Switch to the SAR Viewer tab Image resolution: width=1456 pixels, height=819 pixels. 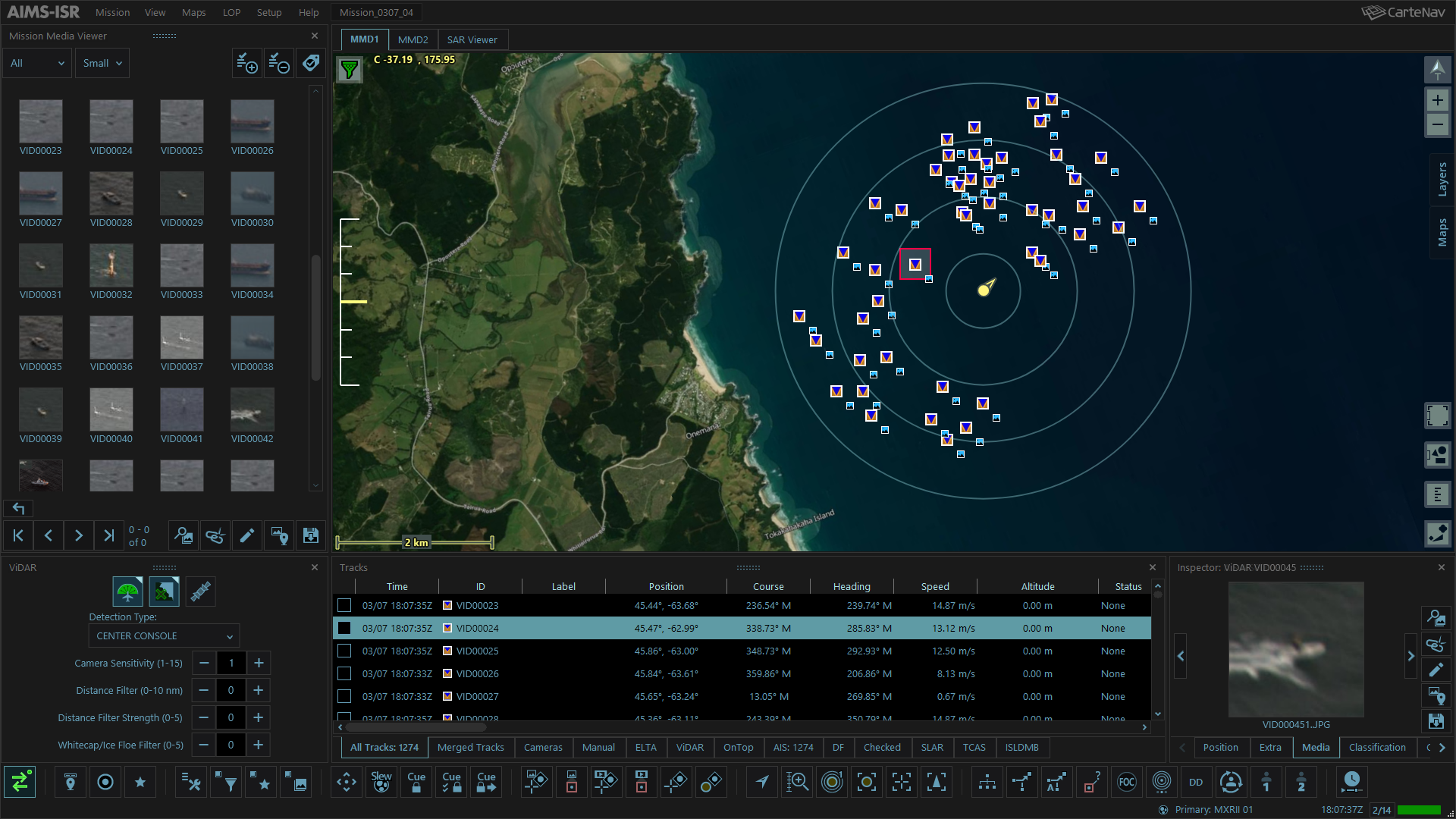(x=472, y=39)
